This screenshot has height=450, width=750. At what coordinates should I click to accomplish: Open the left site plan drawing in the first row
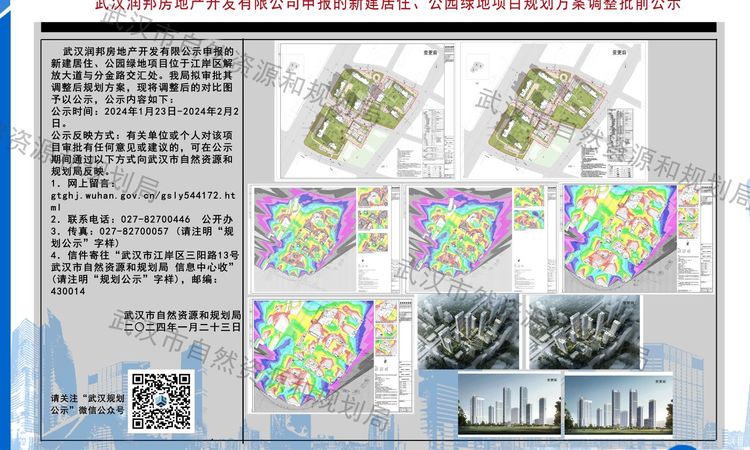click(365, 111)
